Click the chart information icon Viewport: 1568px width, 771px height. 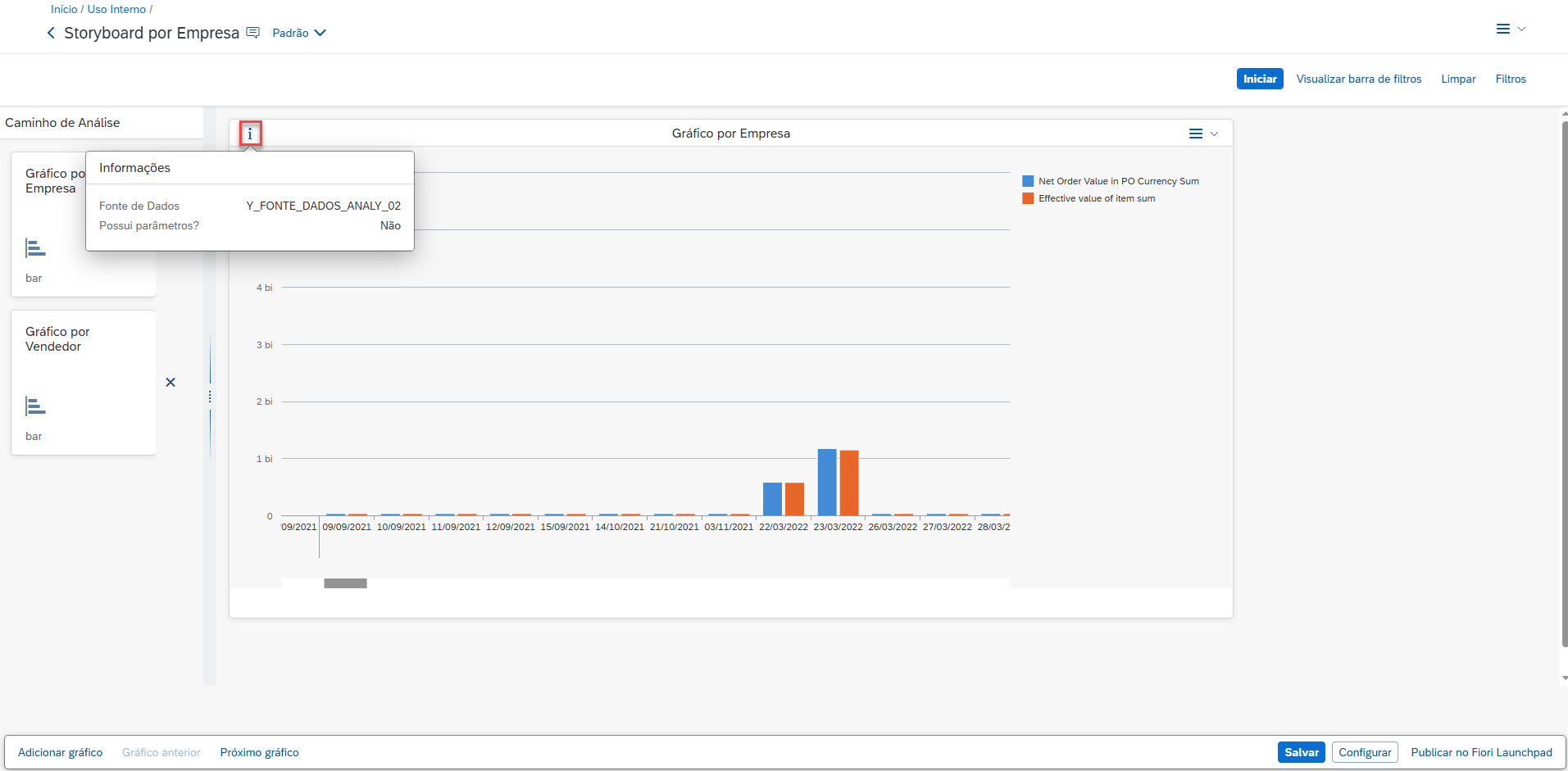click(250, 134)
